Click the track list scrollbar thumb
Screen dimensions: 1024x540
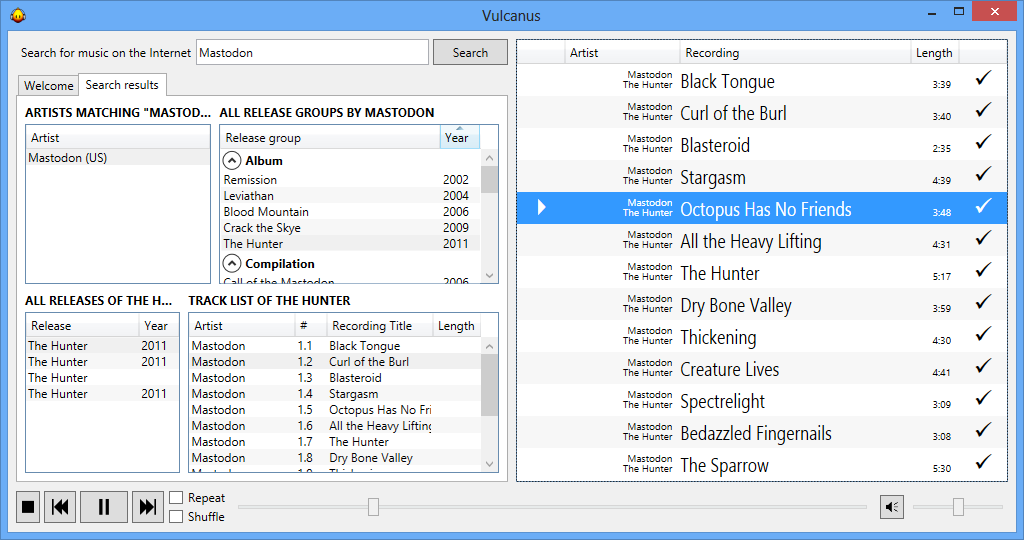pos(489,385)
